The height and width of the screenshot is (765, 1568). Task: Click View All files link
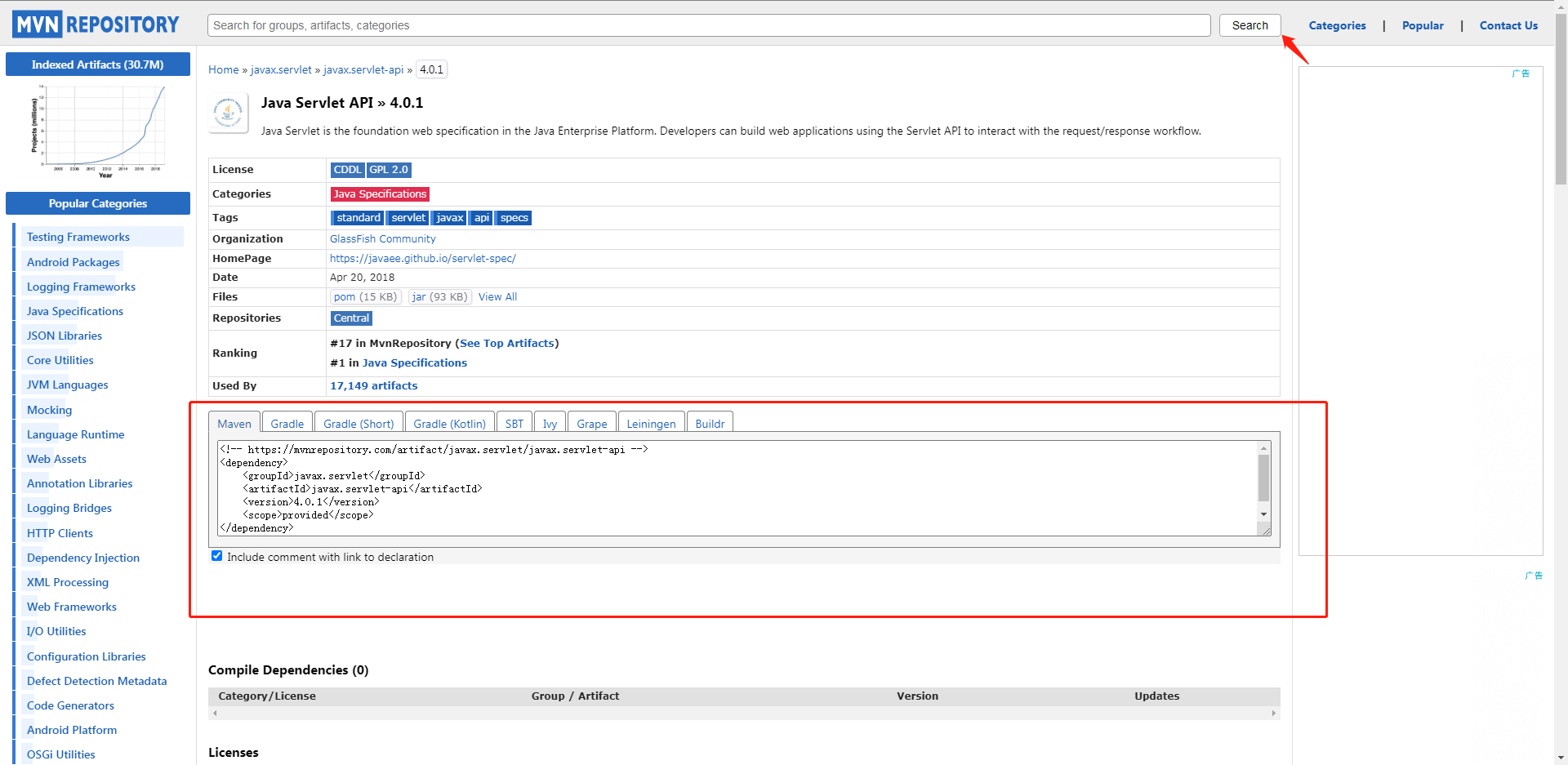497,296
